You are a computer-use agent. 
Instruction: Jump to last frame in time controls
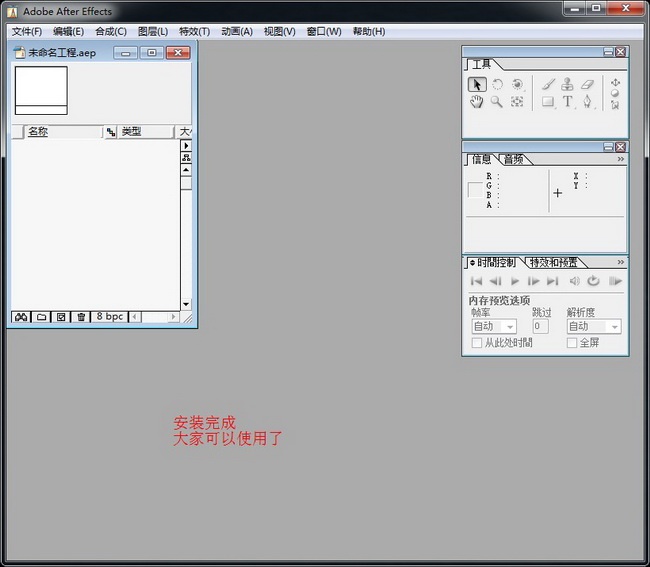click(553, 281)
